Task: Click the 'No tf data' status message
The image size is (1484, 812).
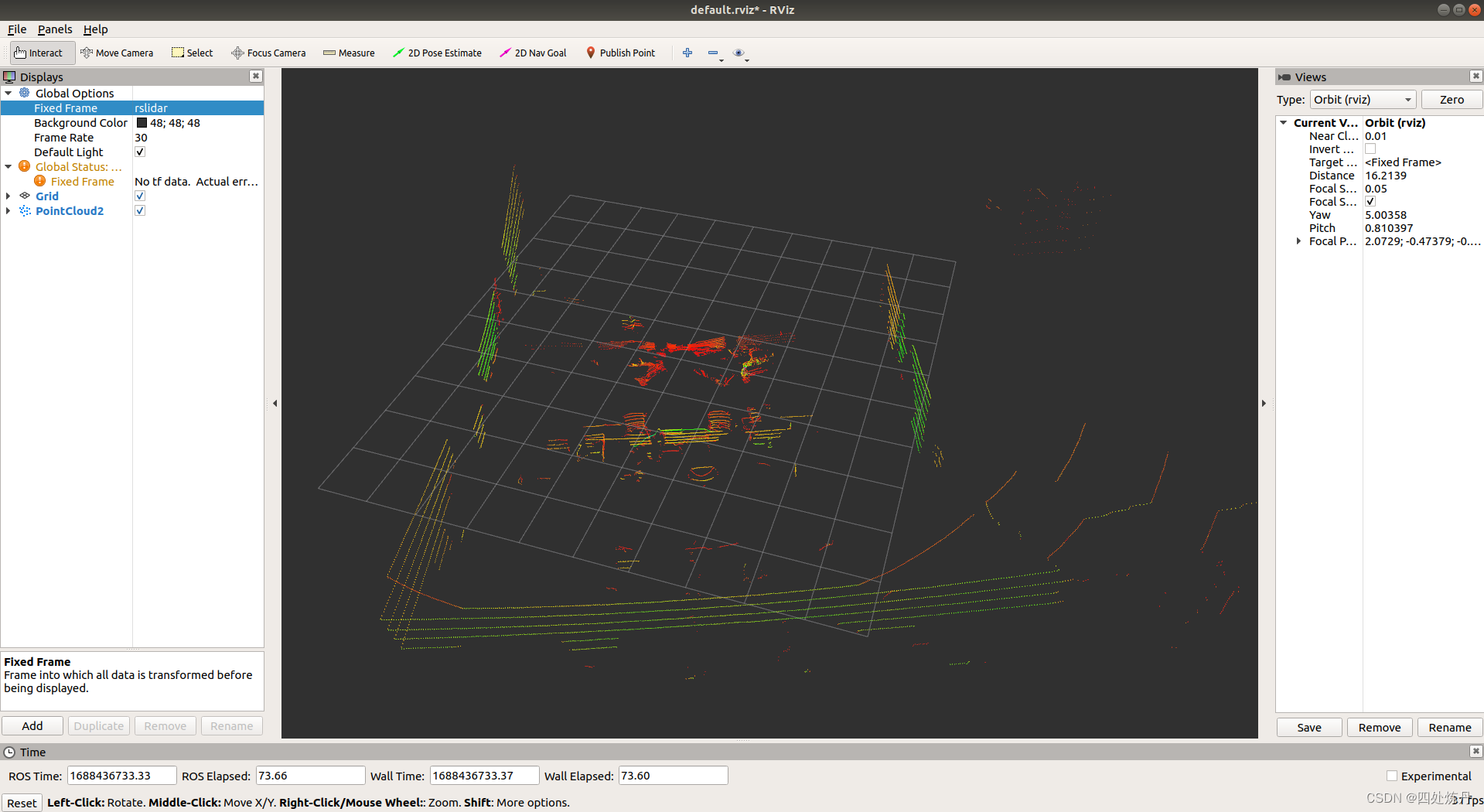Action: 196,181
